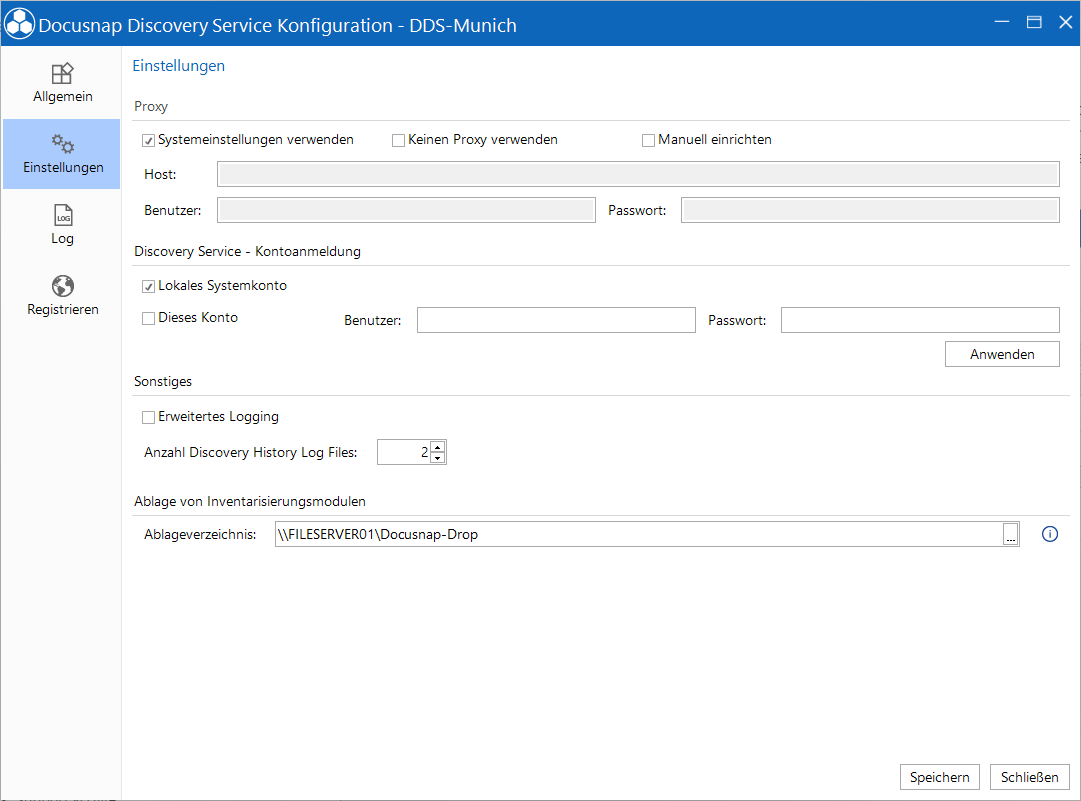Toggle Systemeinstellungen verwenden checkbox
1081x801 pixels.
(x=148, y=141)
